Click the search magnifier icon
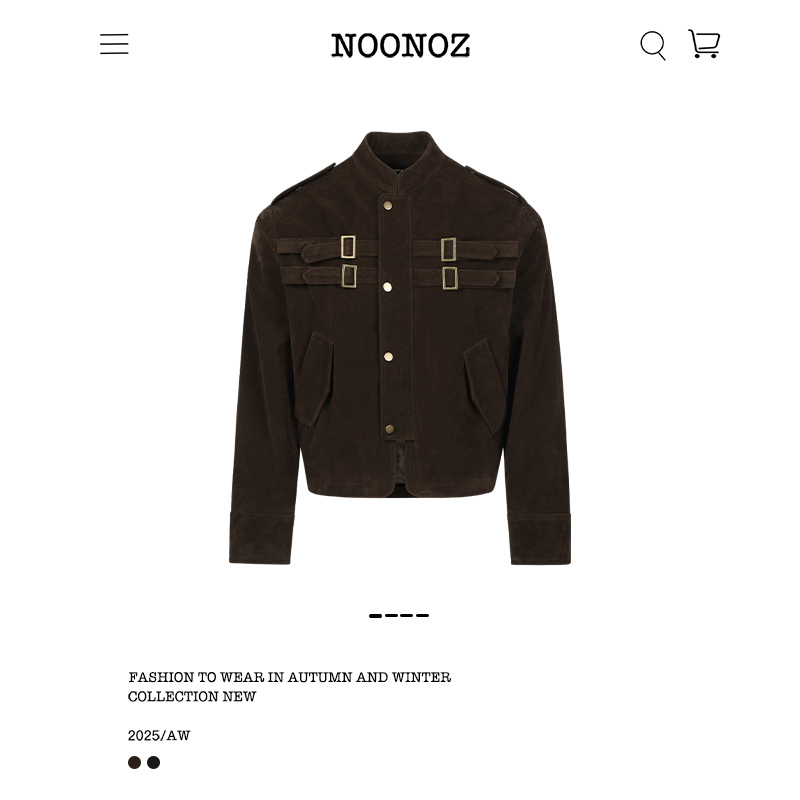 coord(653,45)
